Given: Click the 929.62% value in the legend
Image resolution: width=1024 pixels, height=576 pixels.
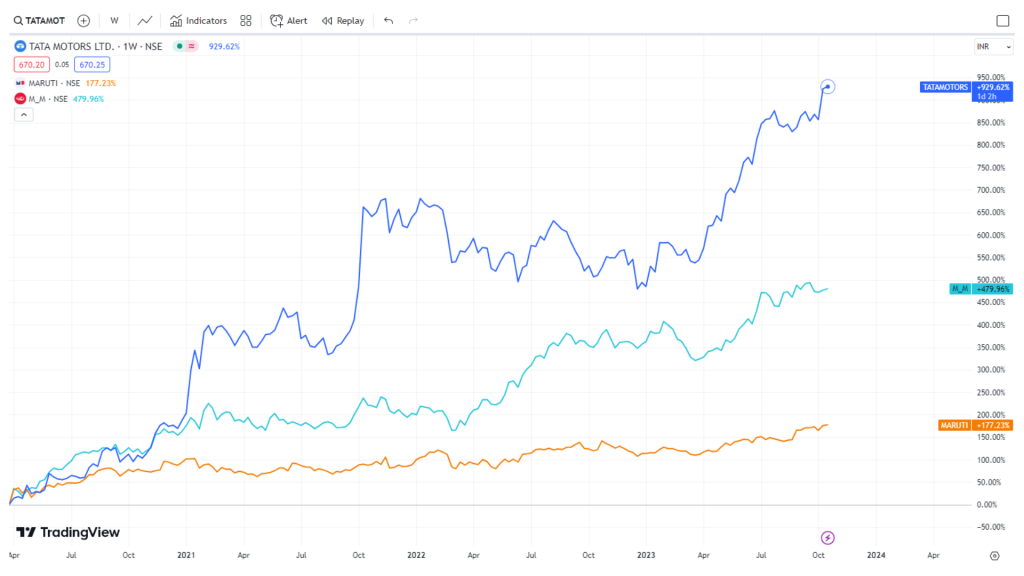Looking at the screenshot, I should pos(224,46).
